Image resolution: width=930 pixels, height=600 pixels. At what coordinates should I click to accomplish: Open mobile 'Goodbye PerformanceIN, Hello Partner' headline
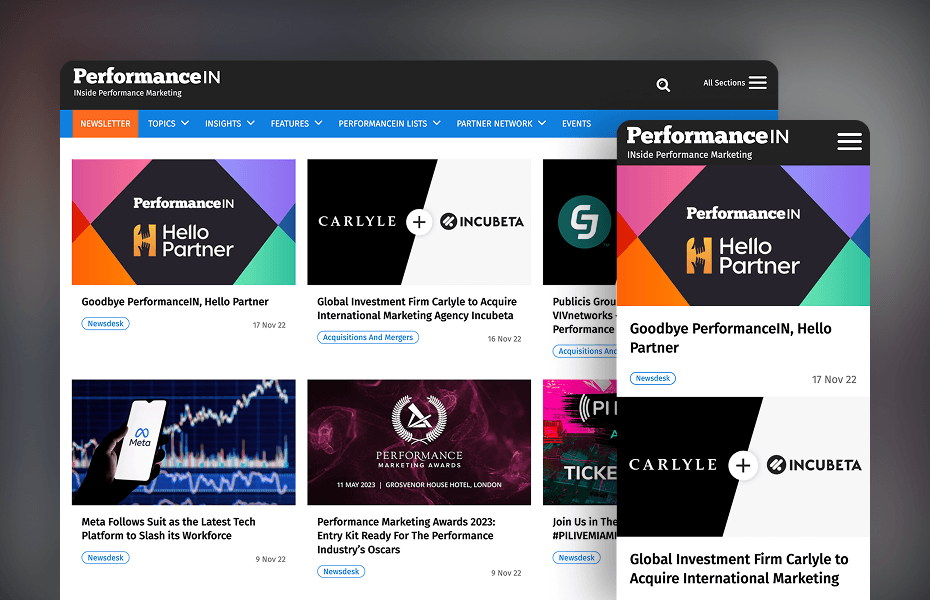pos(730,338)
